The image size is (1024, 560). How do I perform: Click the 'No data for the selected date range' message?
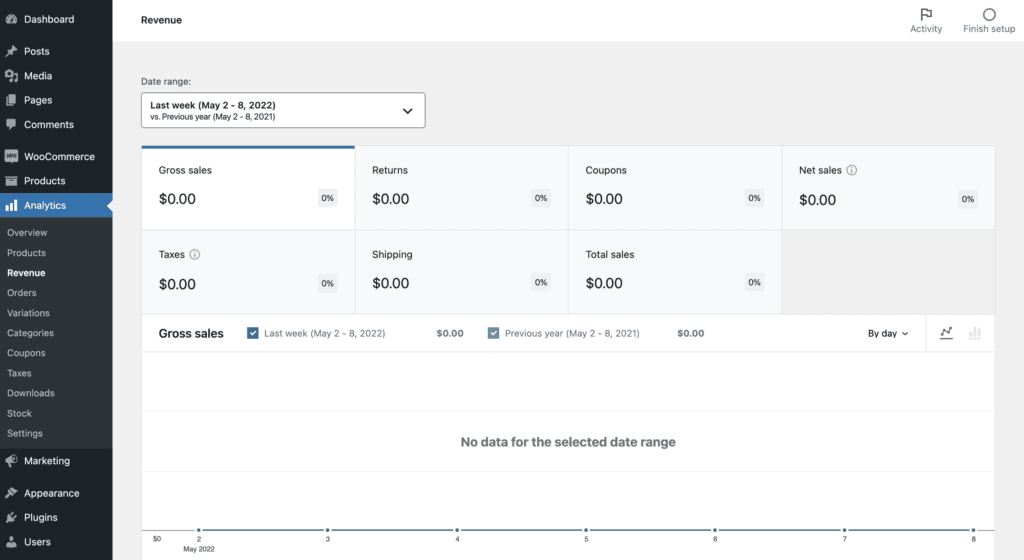[568, 442]
